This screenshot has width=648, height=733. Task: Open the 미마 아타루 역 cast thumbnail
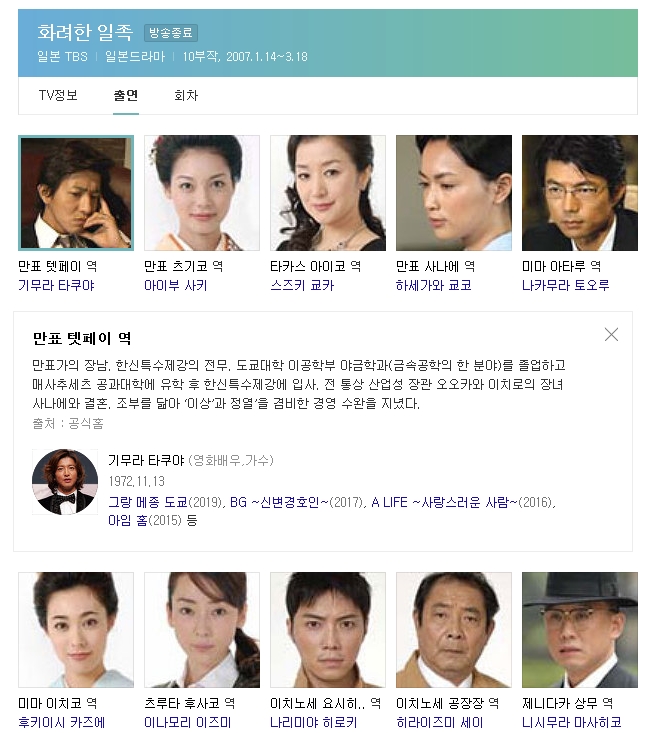[x=580, y=193]
